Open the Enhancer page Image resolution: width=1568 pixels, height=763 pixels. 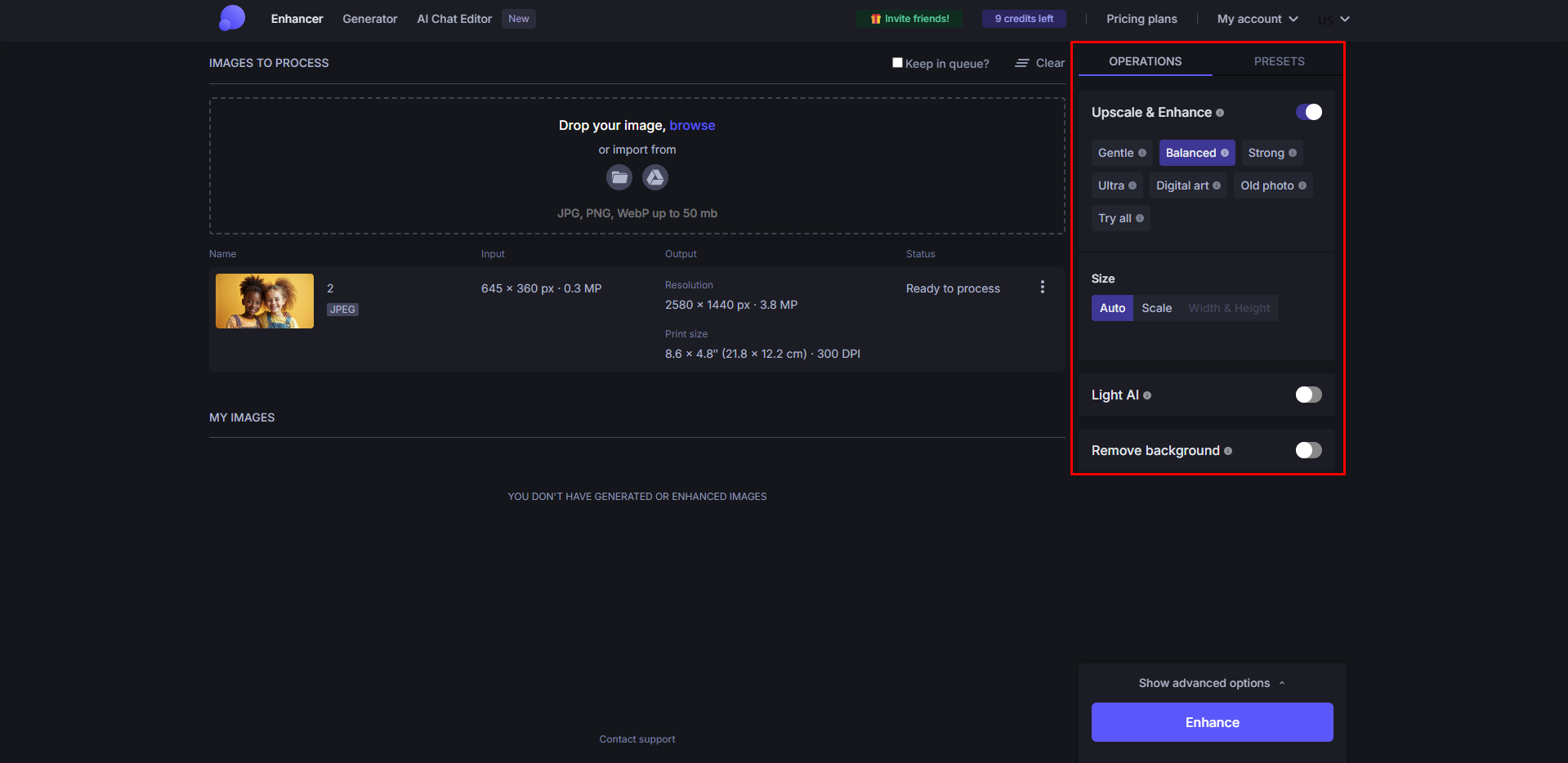coord(297,19)
